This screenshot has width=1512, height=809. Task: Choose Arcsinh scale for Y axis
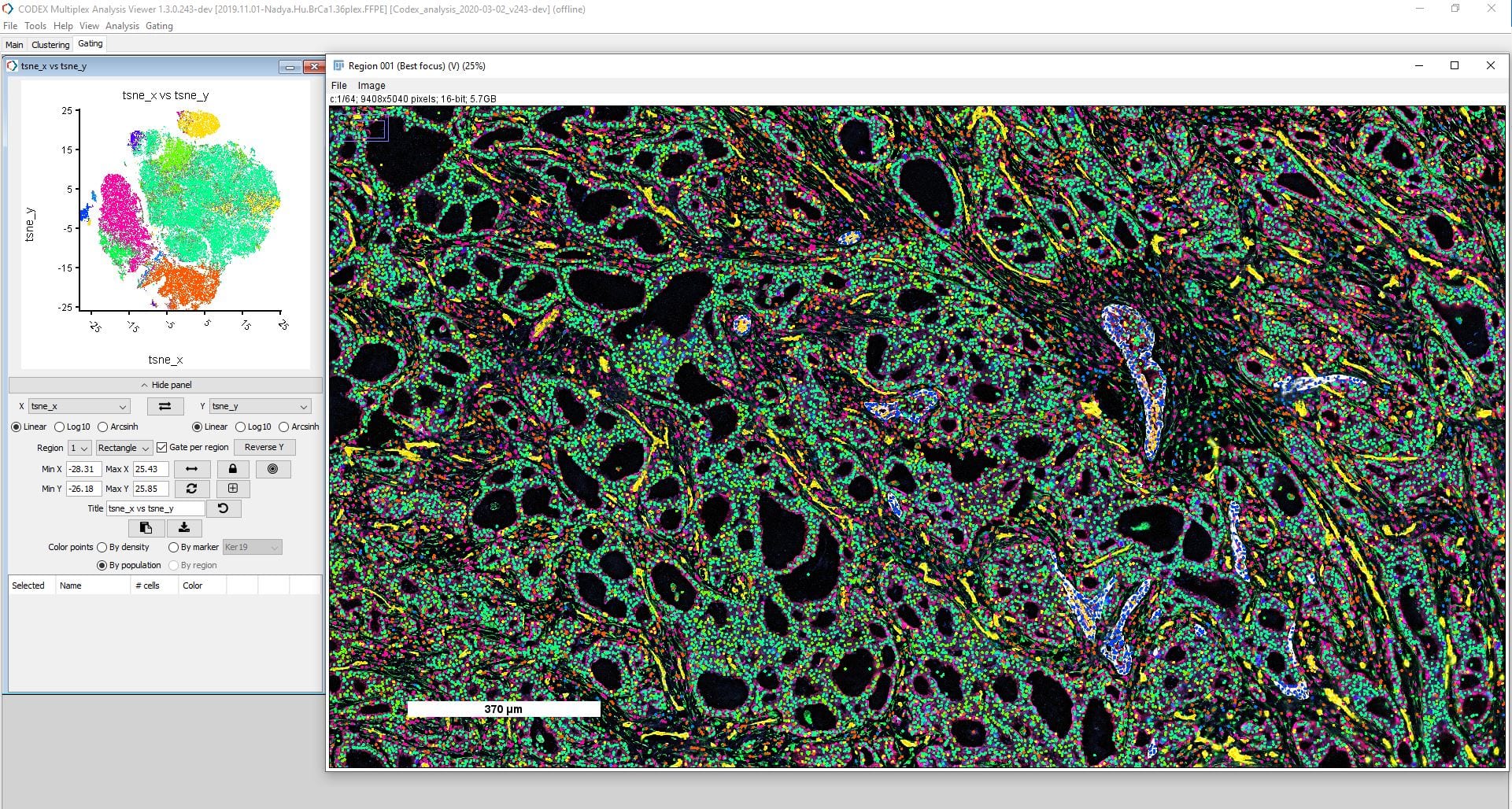[x=284, y=427]
